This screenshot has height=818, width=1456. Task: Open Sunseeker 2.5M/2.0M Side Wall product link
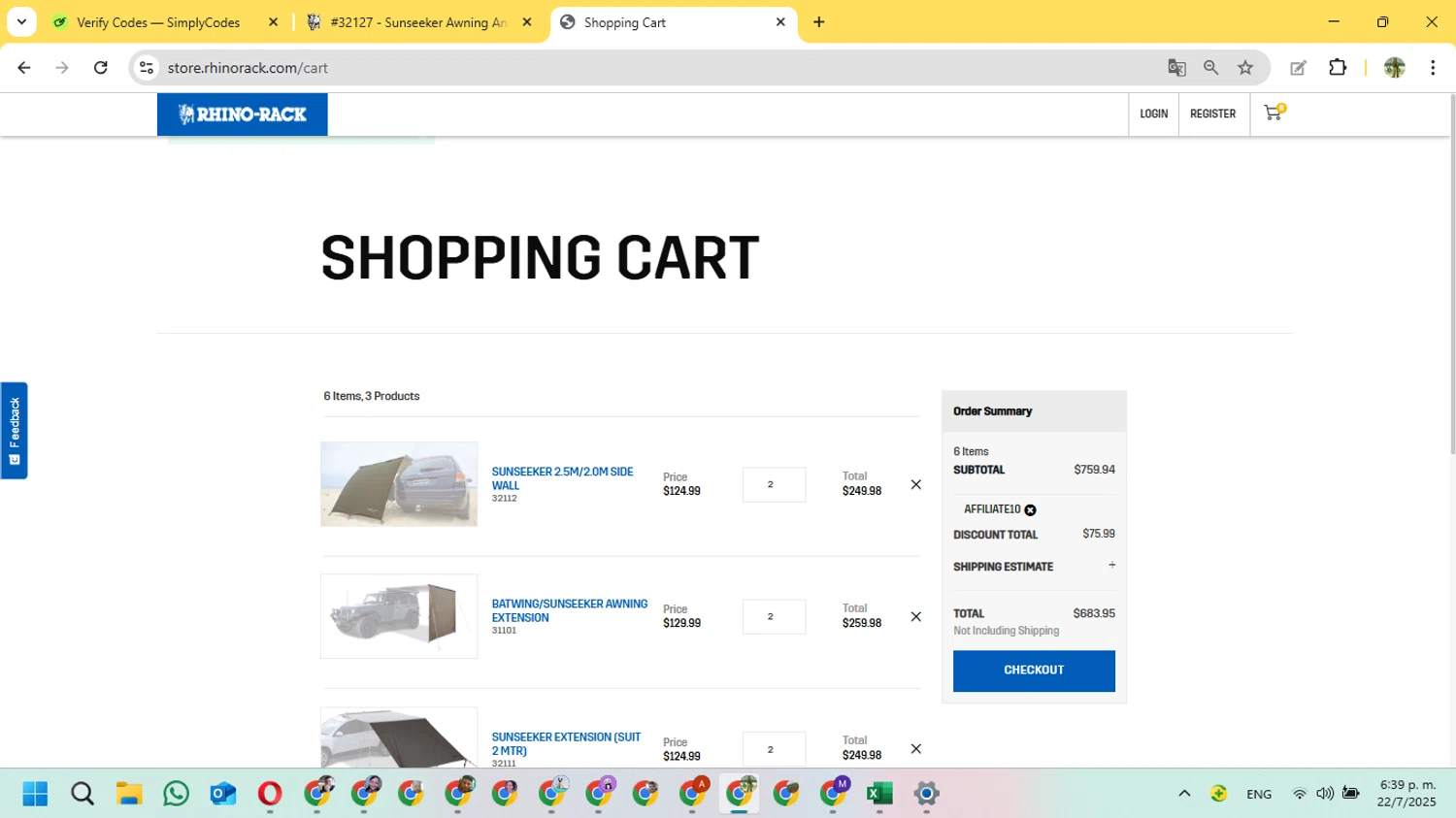point(562,478)
